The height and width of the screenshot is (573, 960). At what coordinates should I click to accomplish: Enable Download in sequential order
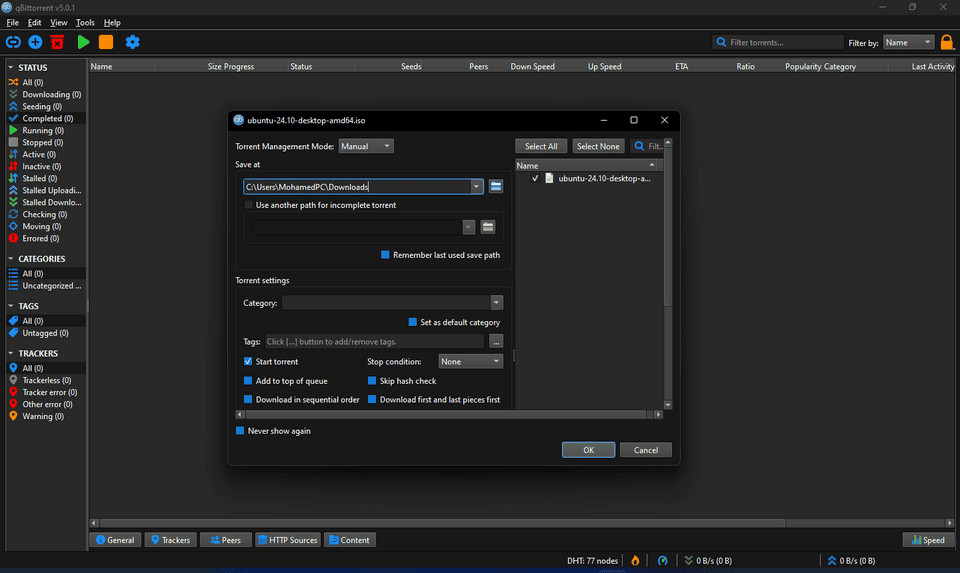(248, 399)
